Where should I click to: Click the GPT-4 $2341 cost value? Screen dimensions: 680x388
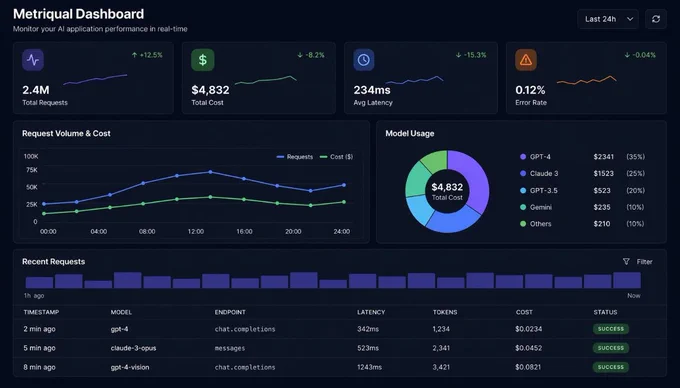coord(604,157)
